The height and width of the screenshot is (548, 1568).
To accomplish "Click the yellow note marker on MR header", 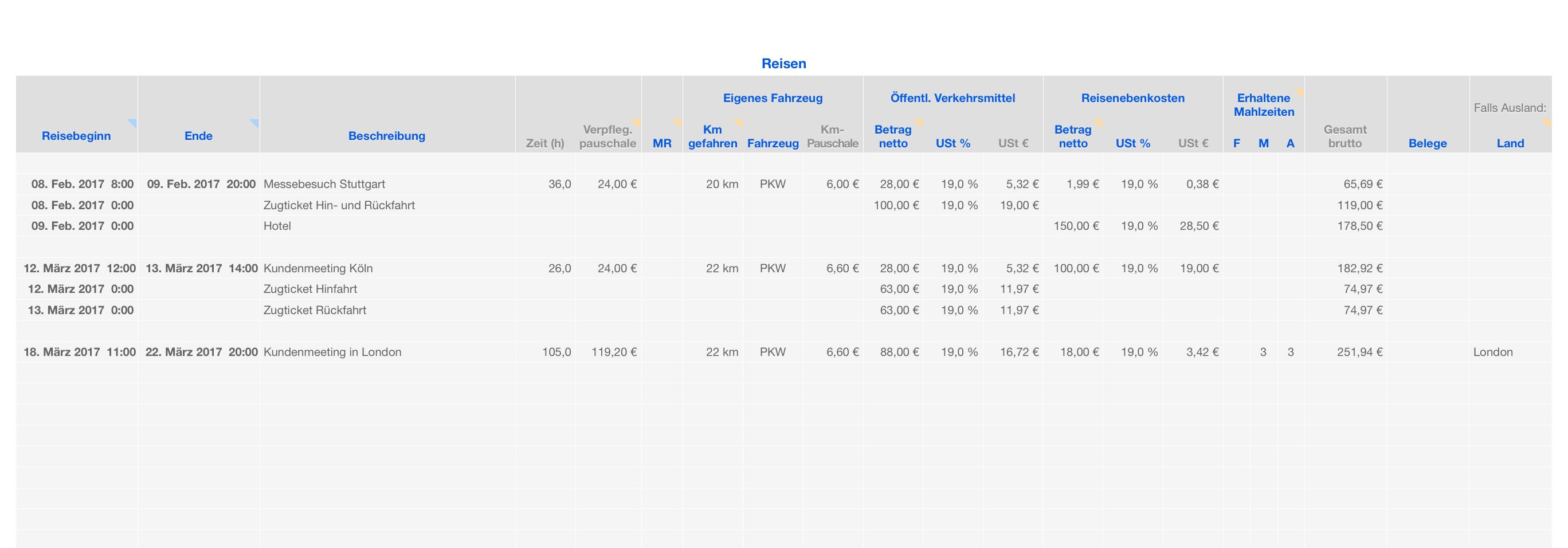I will tap(677, 123).
